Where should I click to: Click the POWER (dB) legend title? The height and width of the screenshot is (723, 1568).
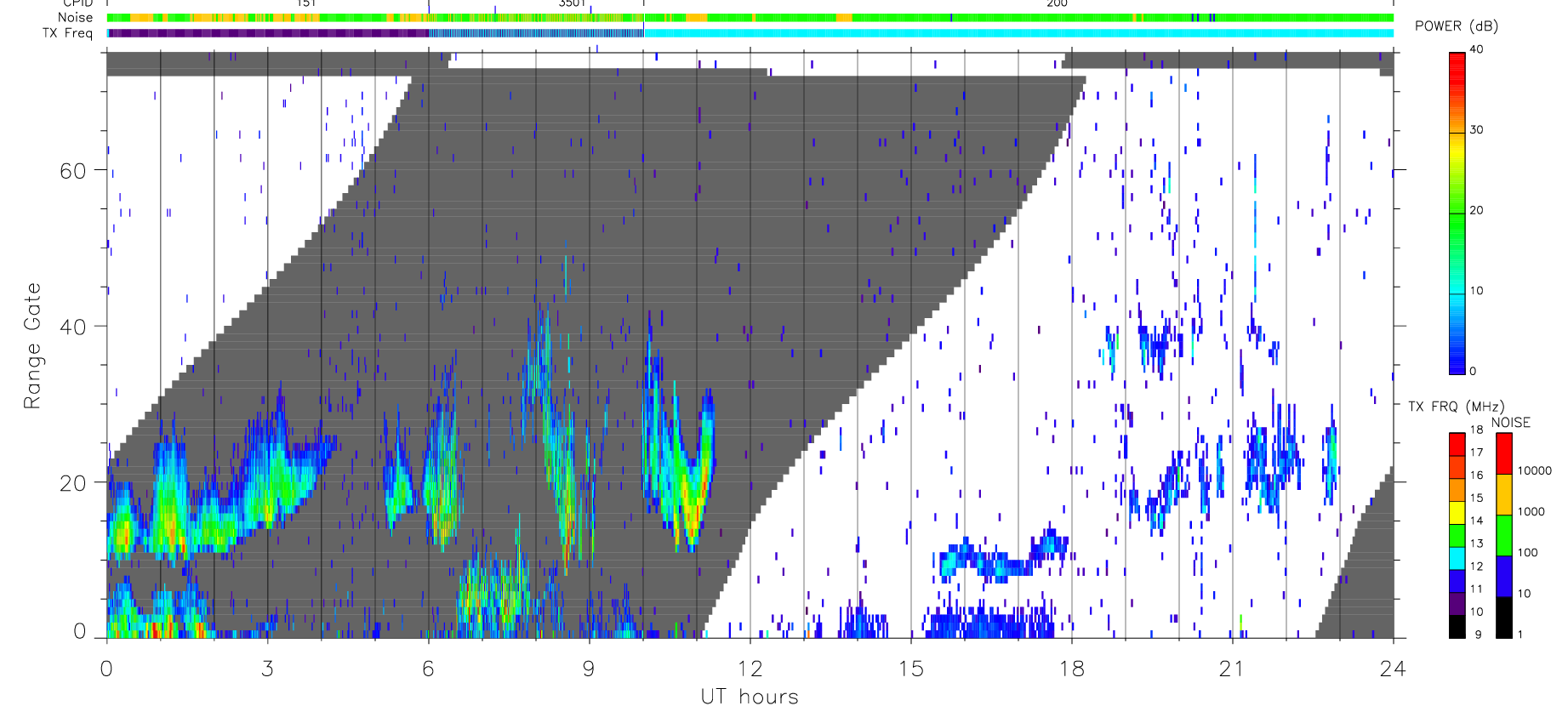[1457, 26]
